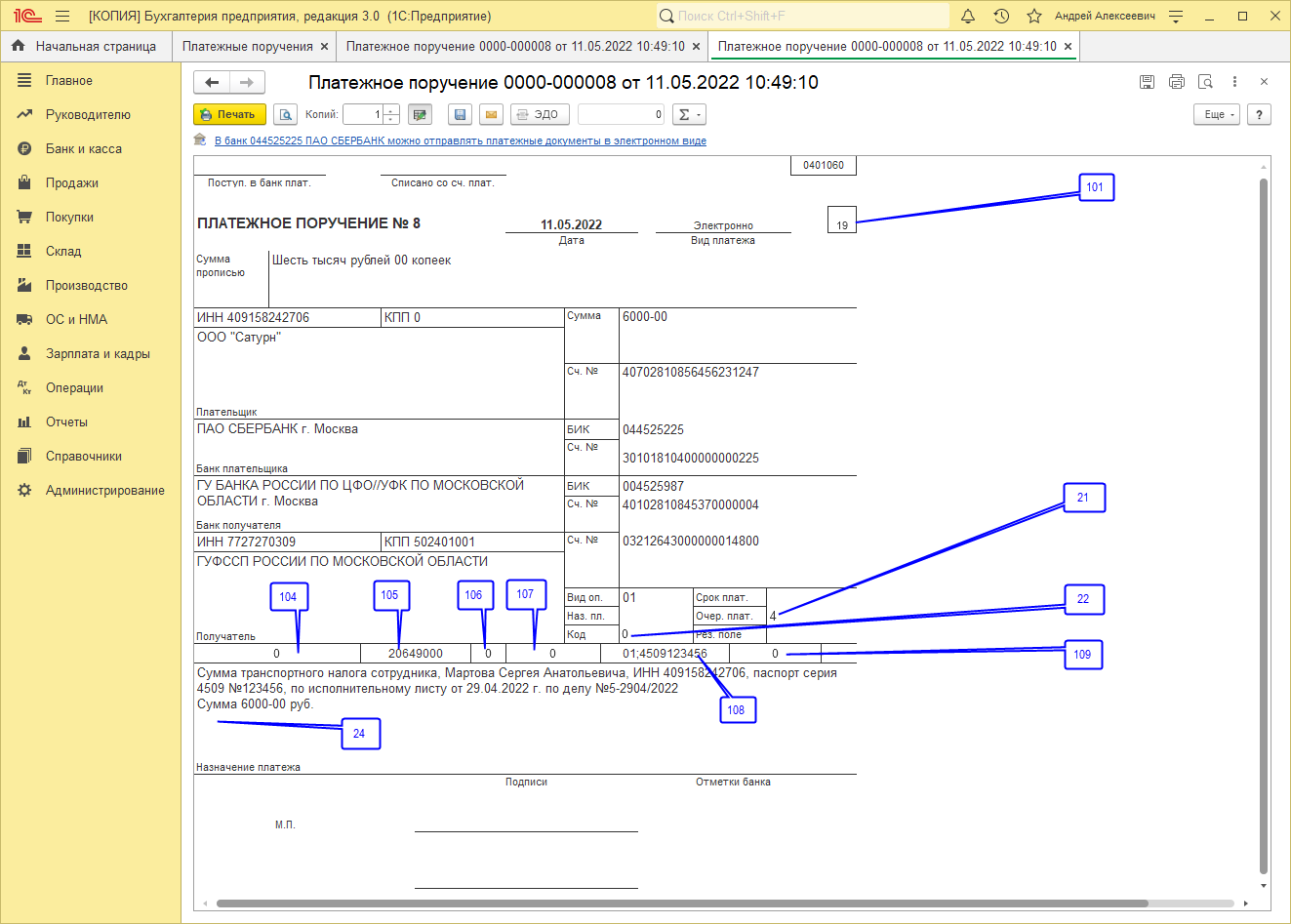1291x924 pixels.
Task: Open Главное section in sidebar
Action: pos(91,80)
